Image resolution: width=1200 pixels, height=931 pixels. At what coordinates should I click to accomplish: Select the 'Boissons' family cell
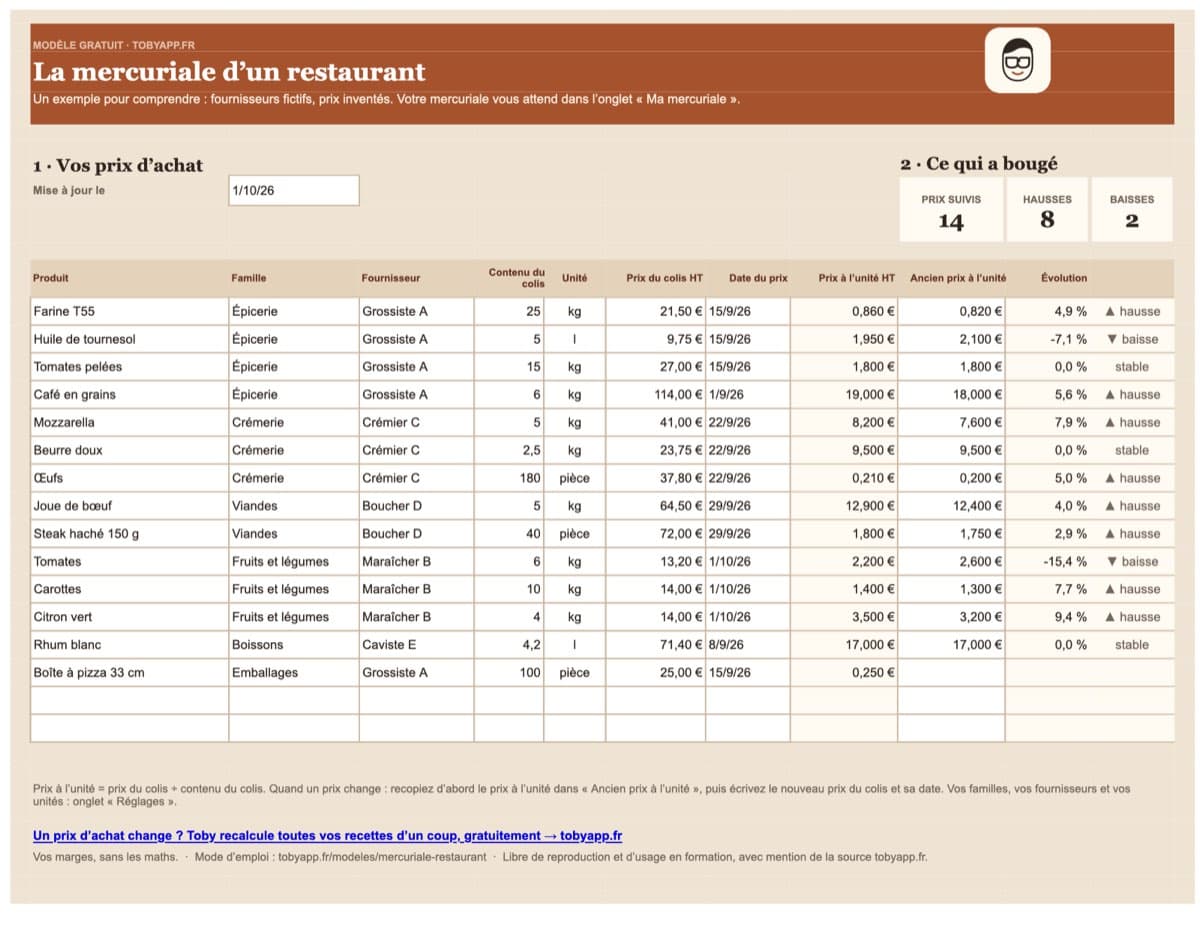pyautogui.click(x=294, y=645)
